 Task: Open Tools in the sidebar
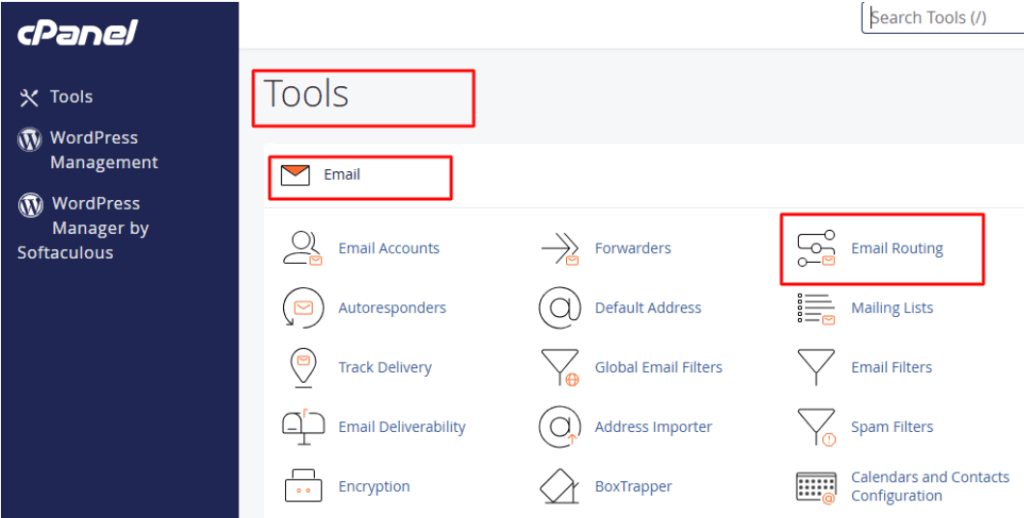point(72,97)
